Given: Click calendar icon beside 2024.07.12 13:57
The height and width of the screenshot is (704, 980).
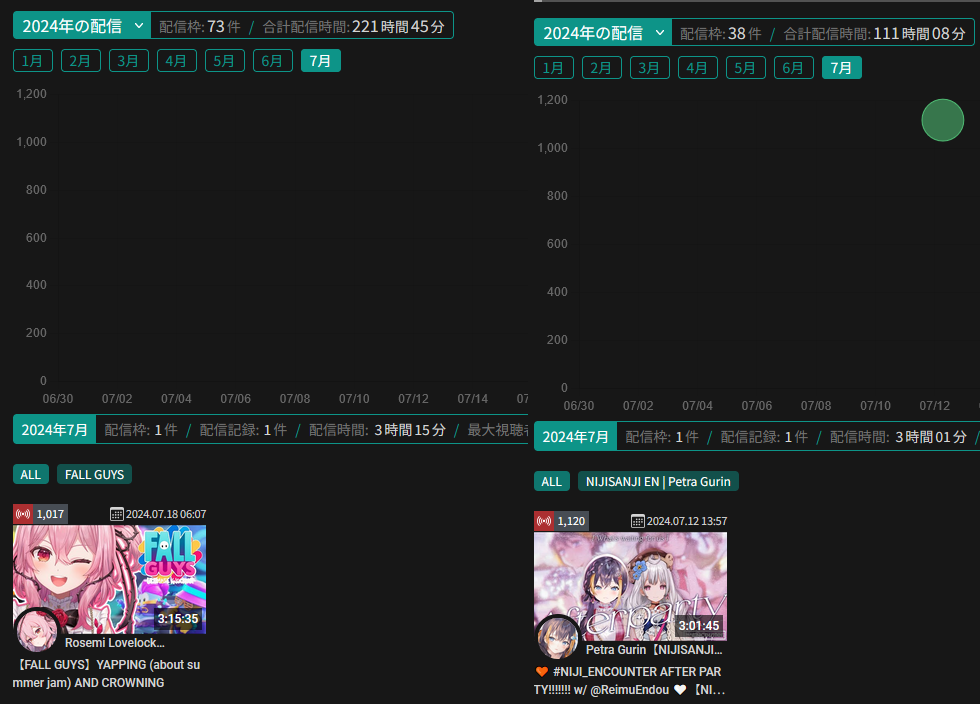Looking at the screenshot, I should click(638, 521).
